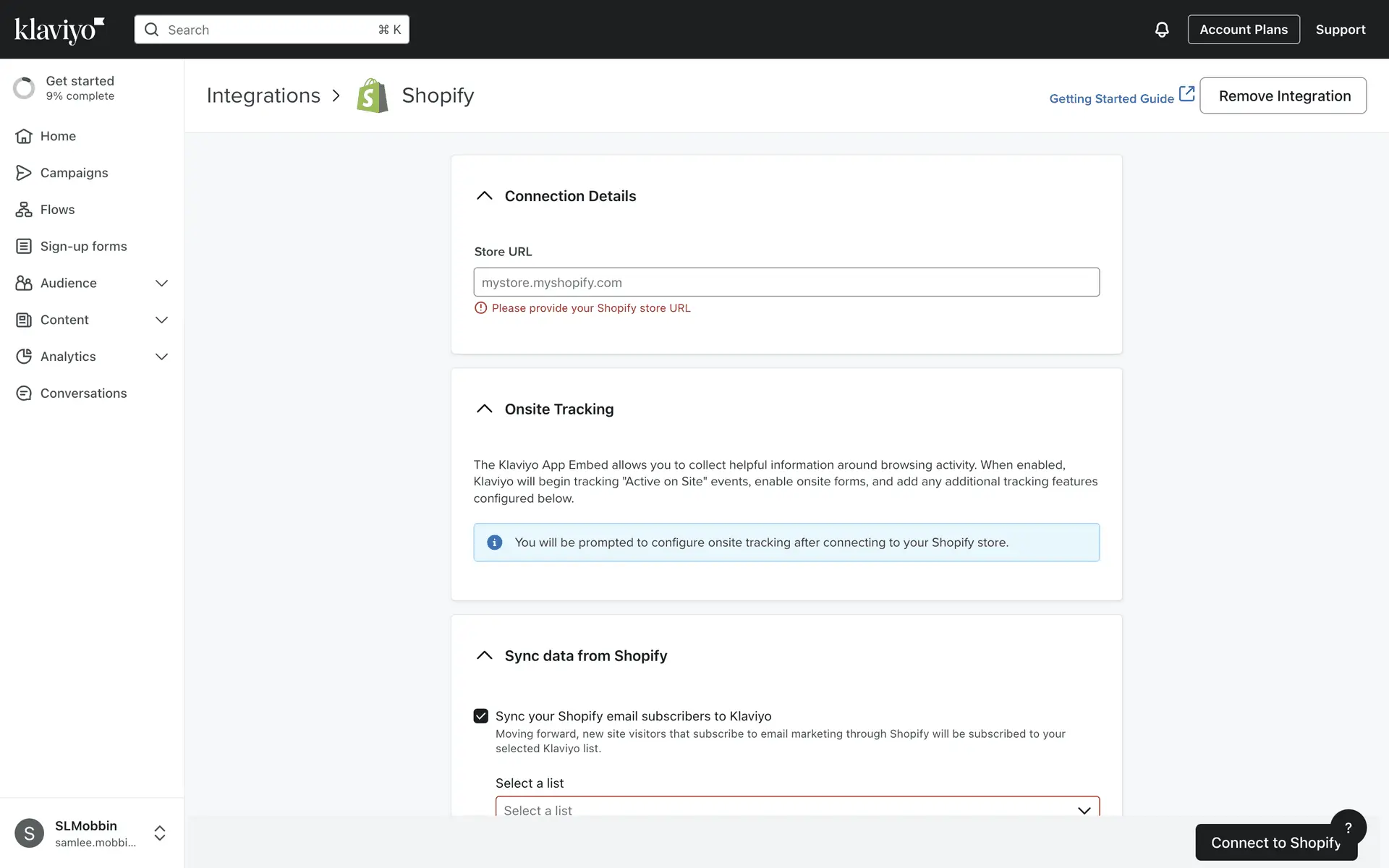Expand the Analytics menu chevron

(x=161, y=357)
